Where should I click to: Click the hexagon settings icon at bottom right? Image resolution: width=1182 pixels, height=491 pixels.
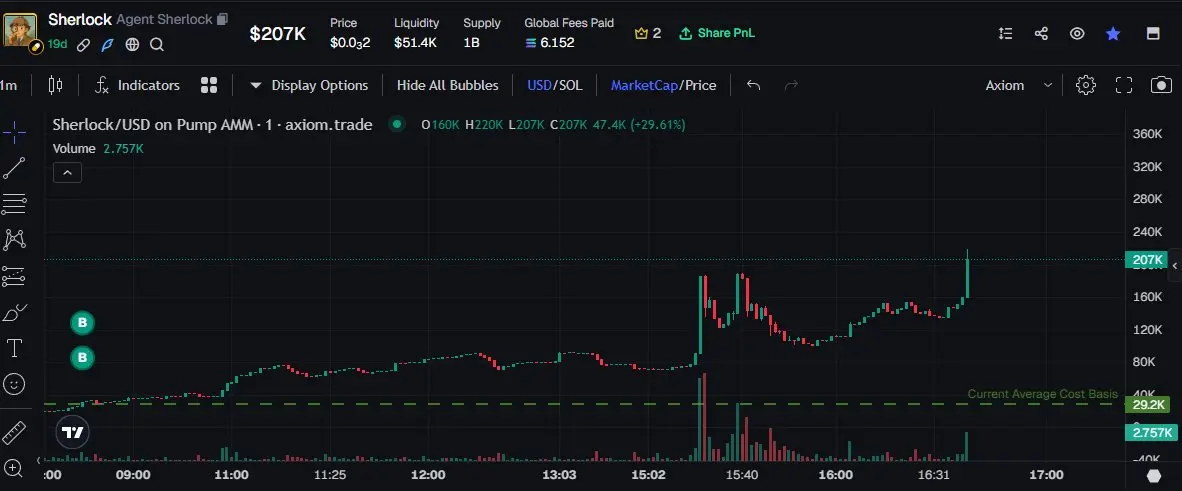(1154, 475)
